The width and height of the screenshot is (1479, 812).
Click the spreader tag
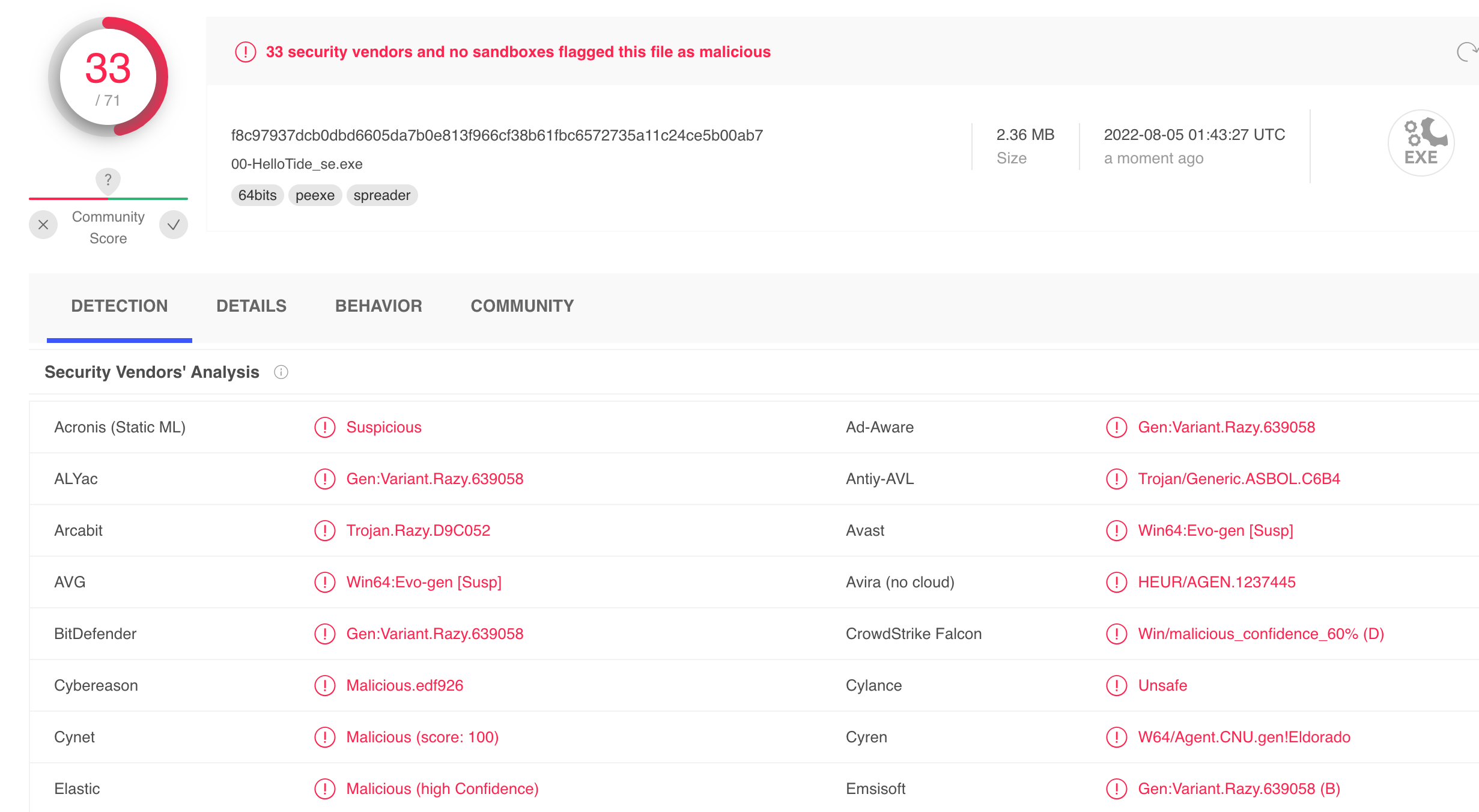point(381,196)
